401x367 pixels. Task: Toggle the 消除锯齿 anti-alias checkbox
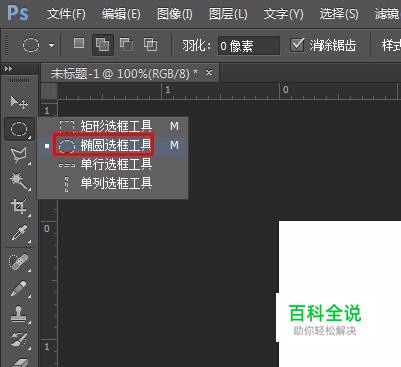coord(297,45)
